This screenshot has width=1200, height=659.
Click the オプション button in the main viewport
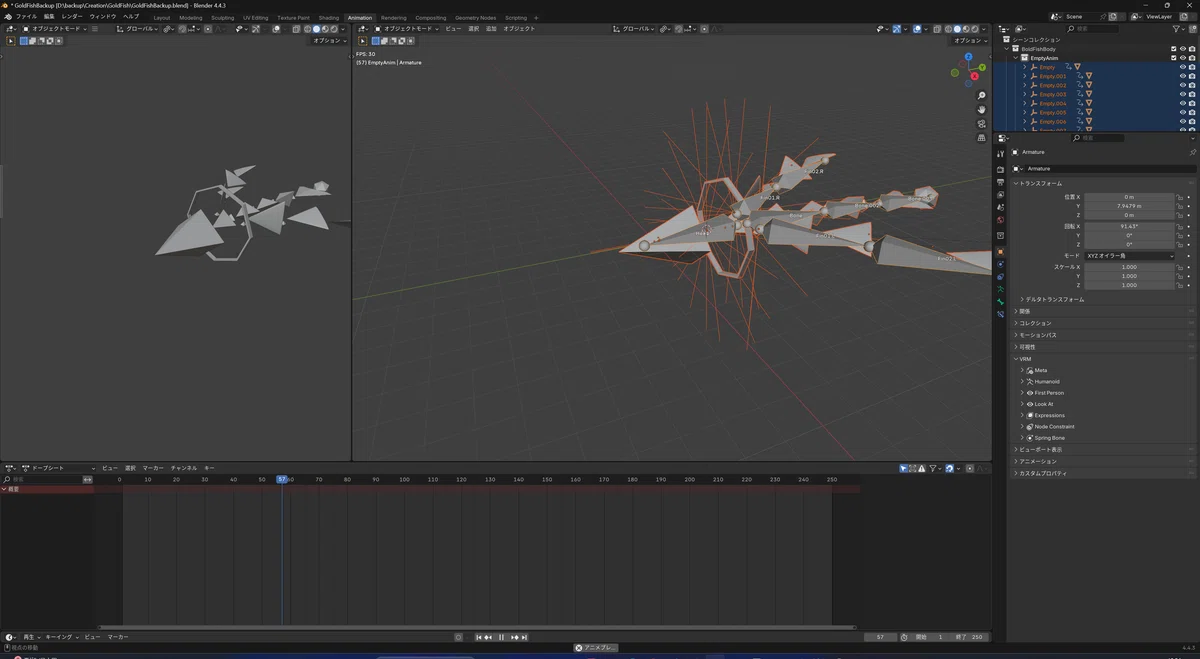click(968, 41)
